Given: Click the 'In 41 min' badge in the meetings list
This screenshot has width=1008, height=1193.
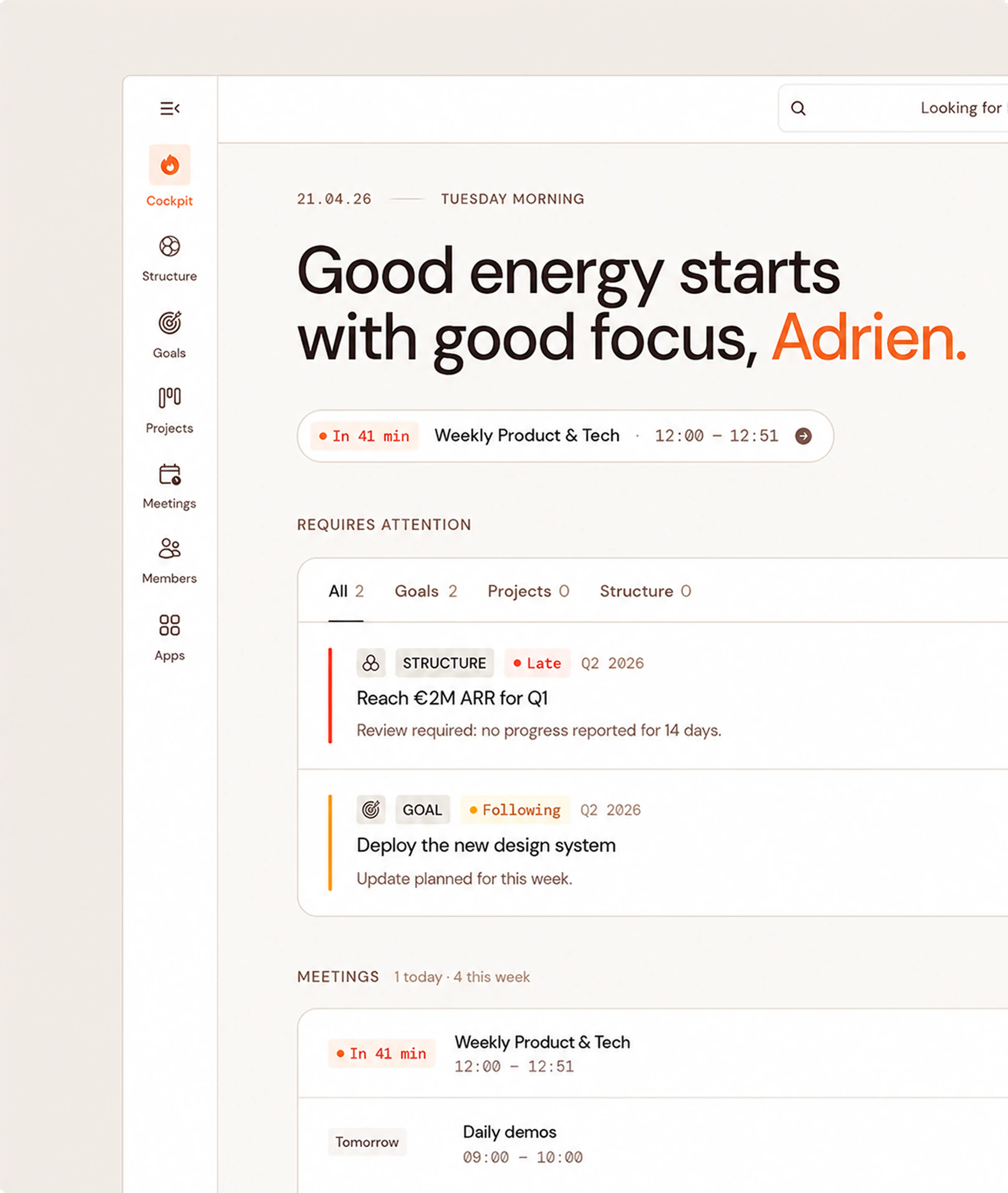Looking at the screenshot, I should coord(382,1053).
